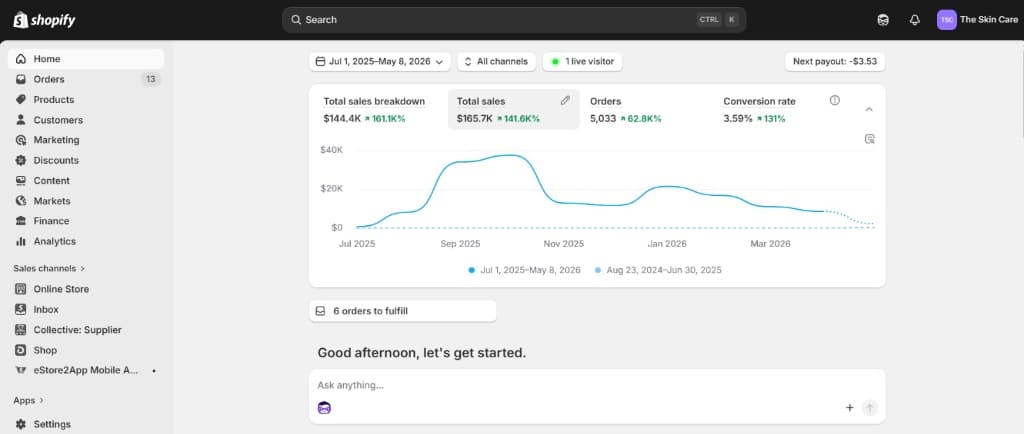Click legend entry Aug 23, 2024–Jun 30, 2025
The image size is (1024, 434).
point(658,270)
